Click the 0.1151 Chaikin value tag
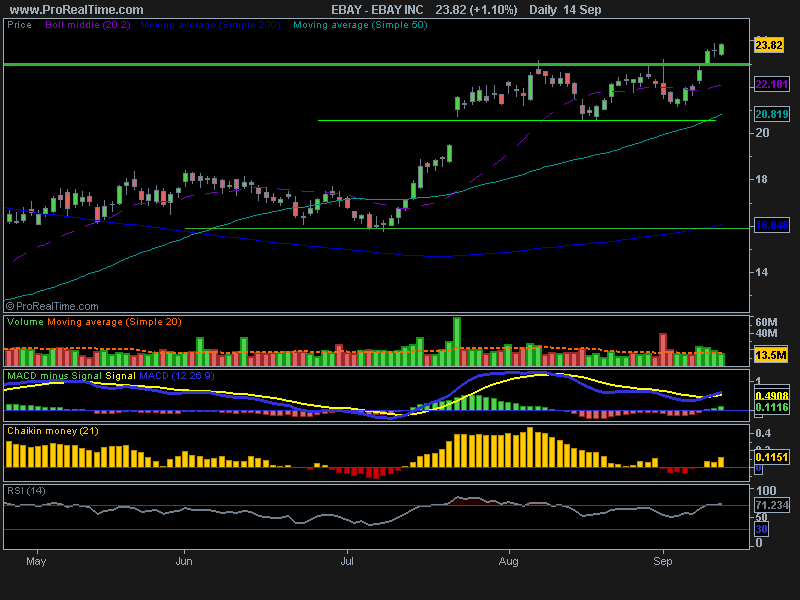800x600 pixels. click(771, 457)
